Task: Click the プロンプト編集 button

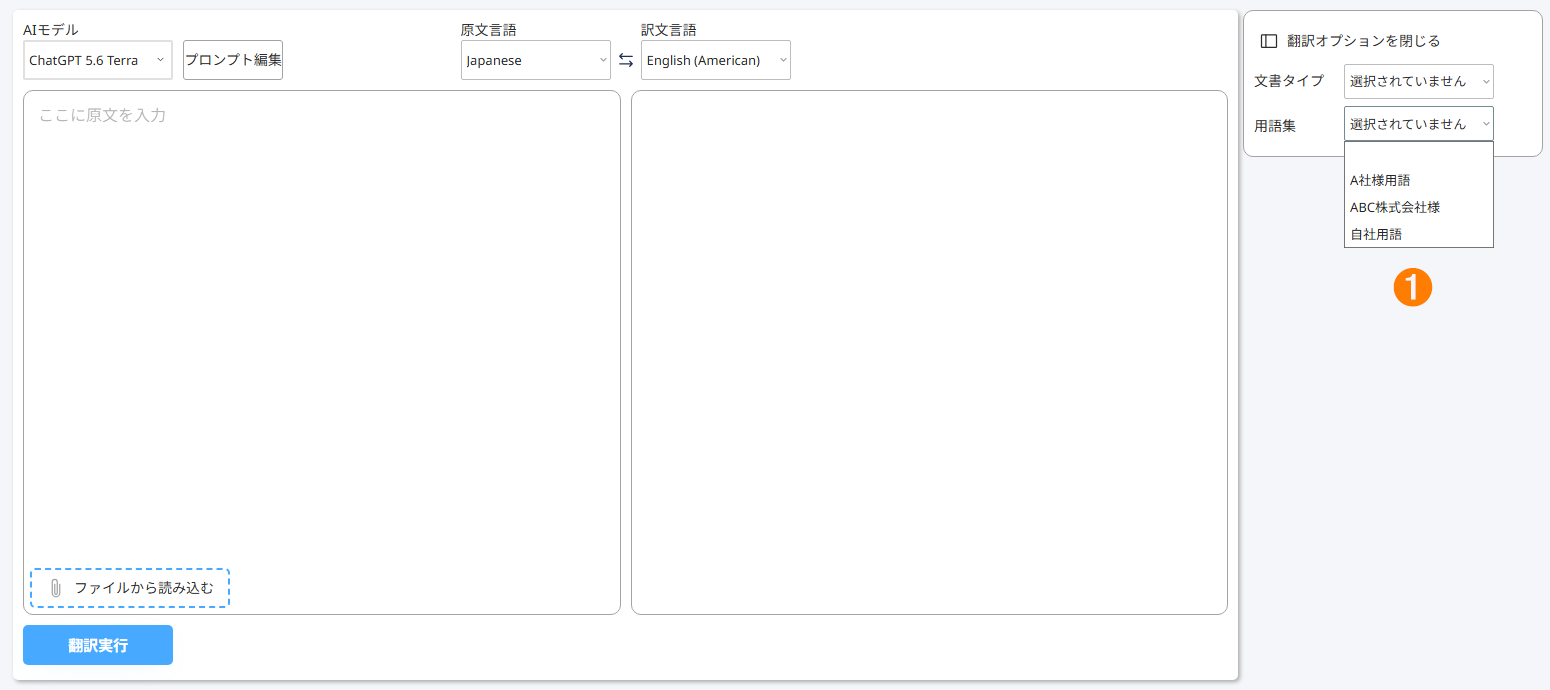Action: point(233,60)
